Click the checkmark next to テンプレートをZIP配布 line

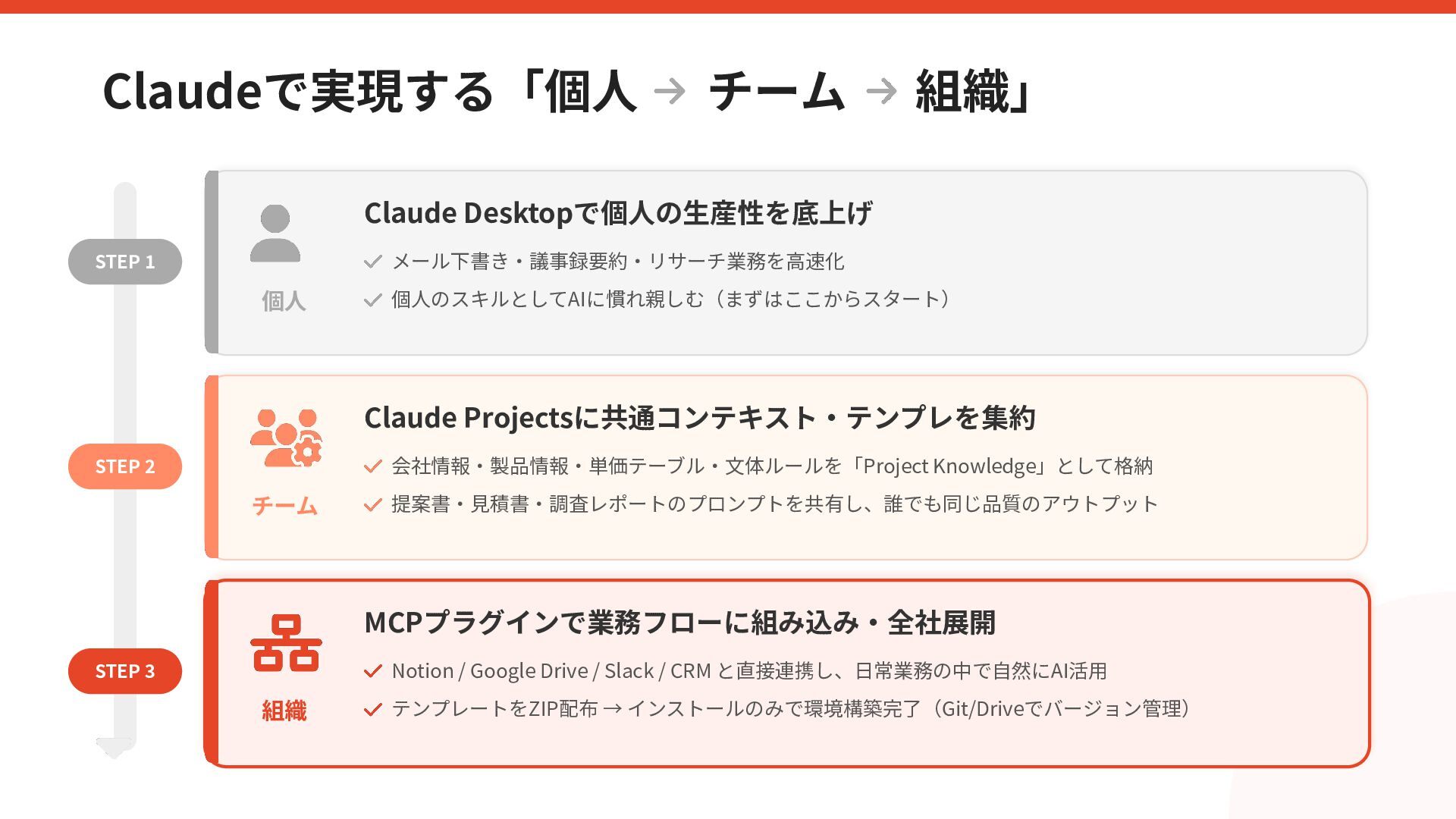(372, 710)
